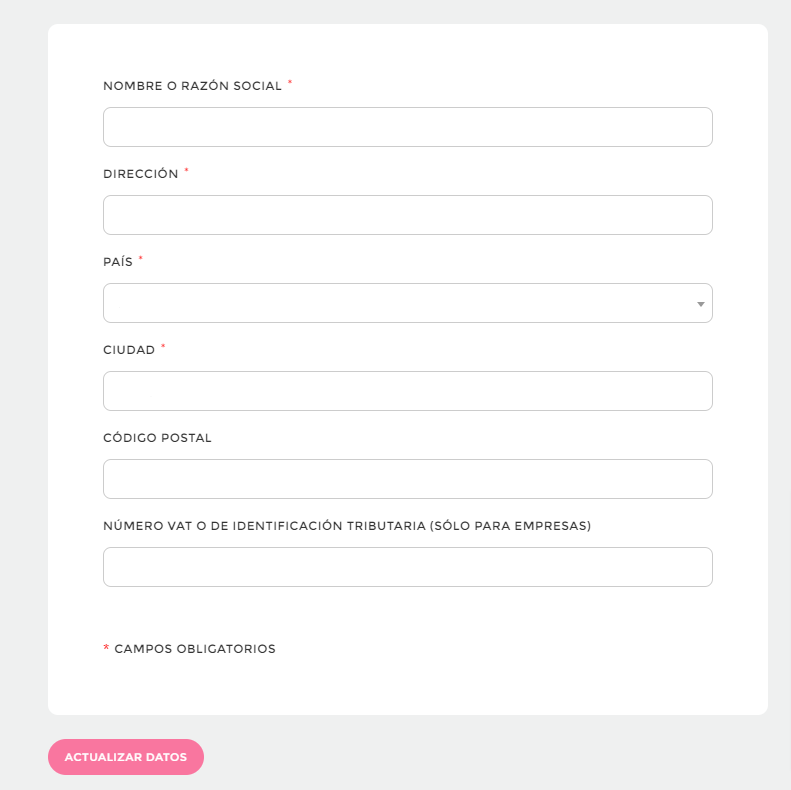Click the Nombre o Razón Social label

tap(192, 86)
